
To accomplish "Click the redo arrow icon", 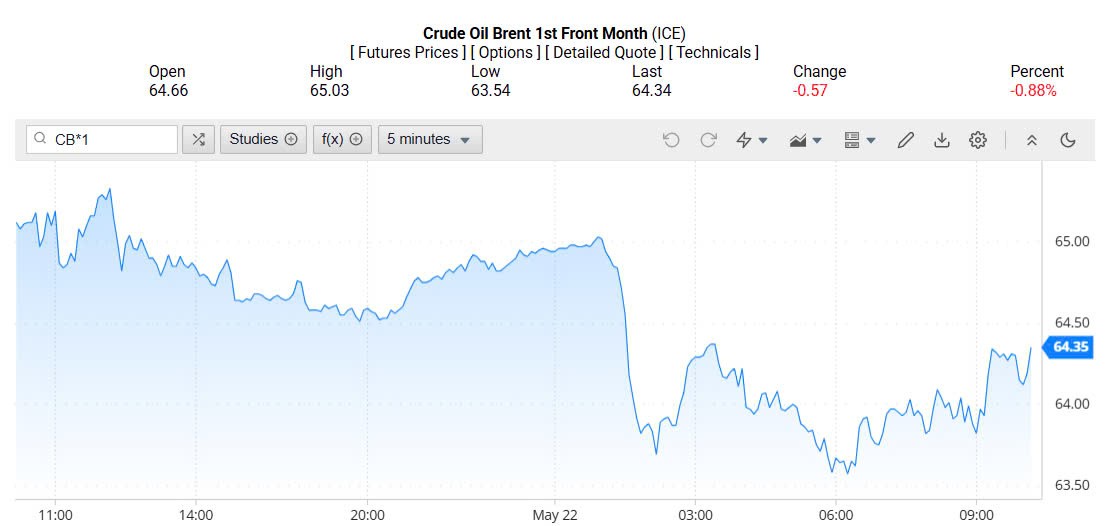I will [x=708, y=140].
